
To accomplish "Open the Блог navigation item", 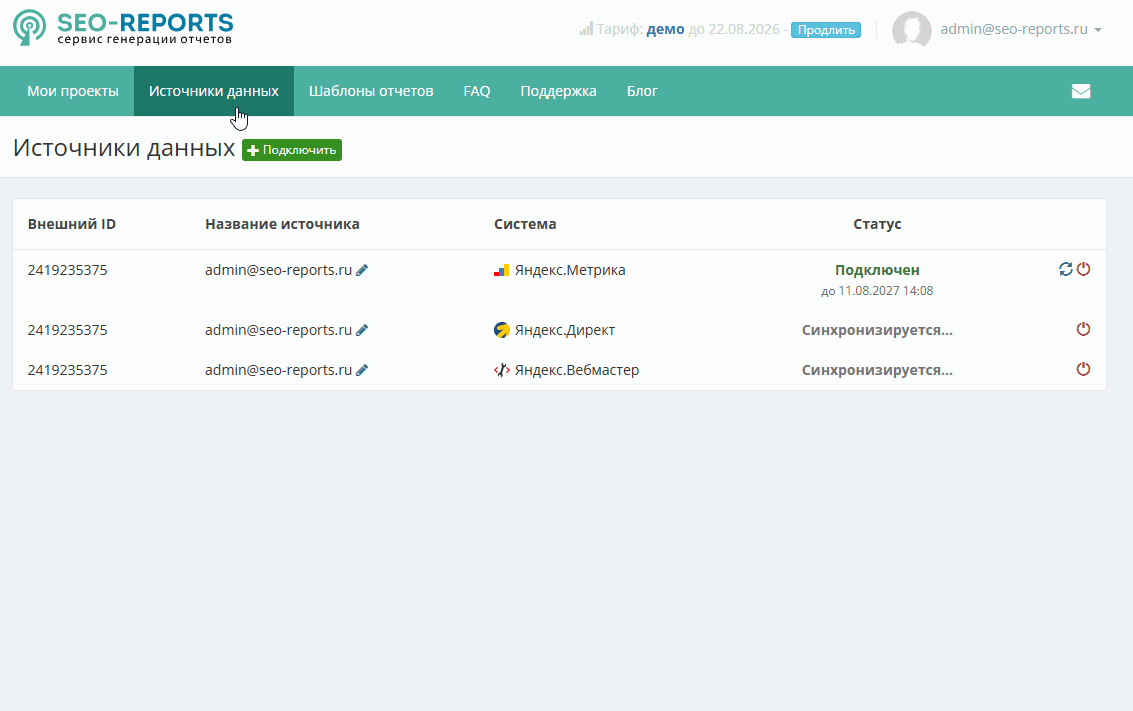I will click(642, 91).
